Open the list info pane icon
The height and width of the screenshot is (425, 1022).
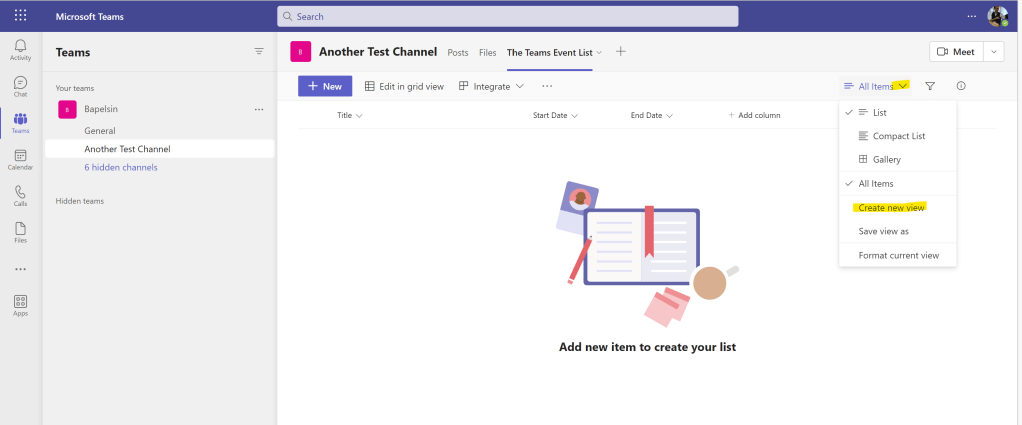pos(961,87)
